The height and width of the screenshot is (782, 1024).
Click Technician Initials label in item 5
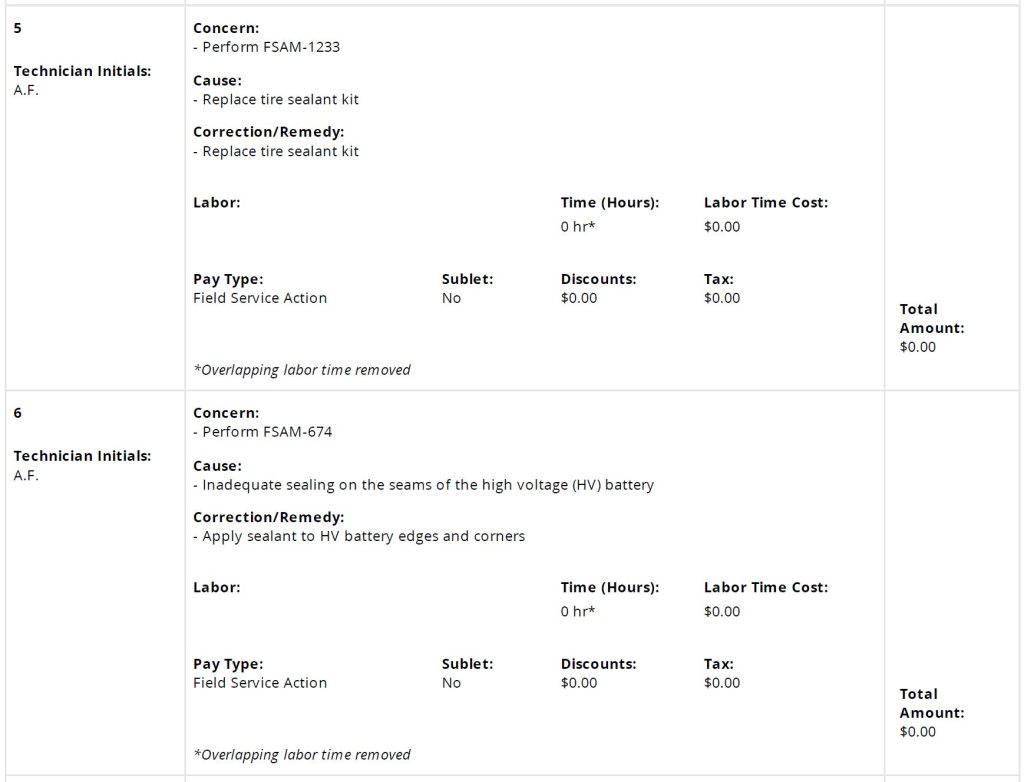click(x=82, y=71)
